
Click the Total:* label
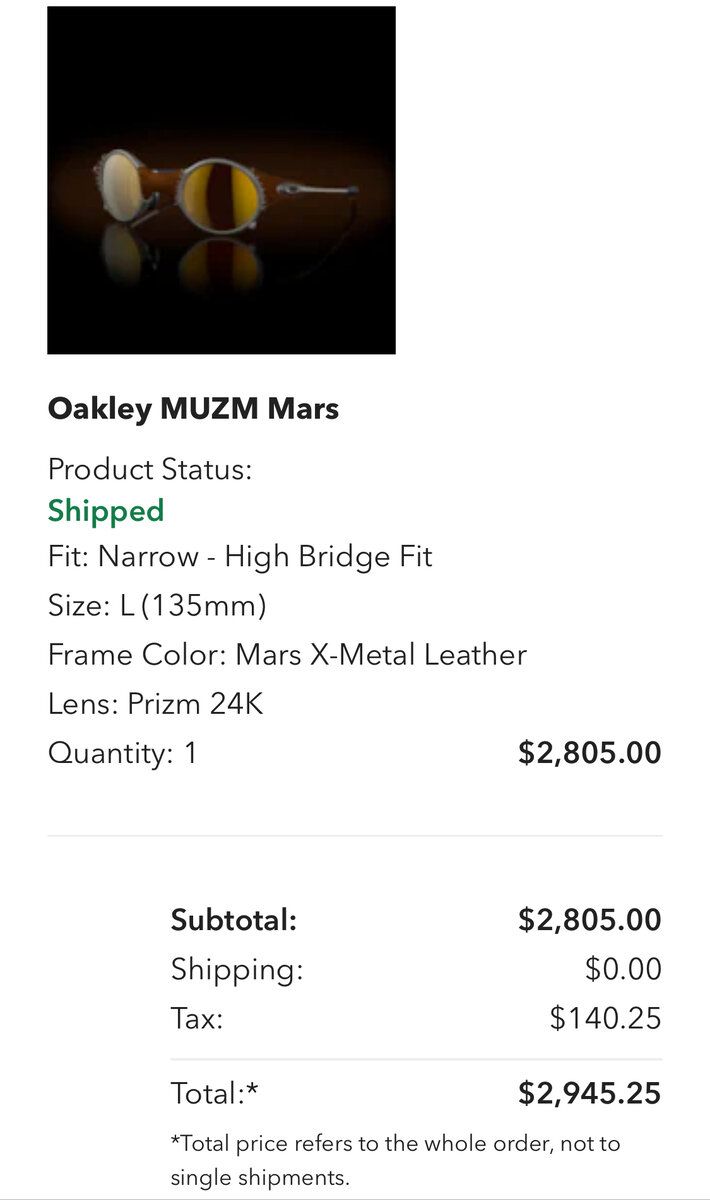tap(215, 1093)
